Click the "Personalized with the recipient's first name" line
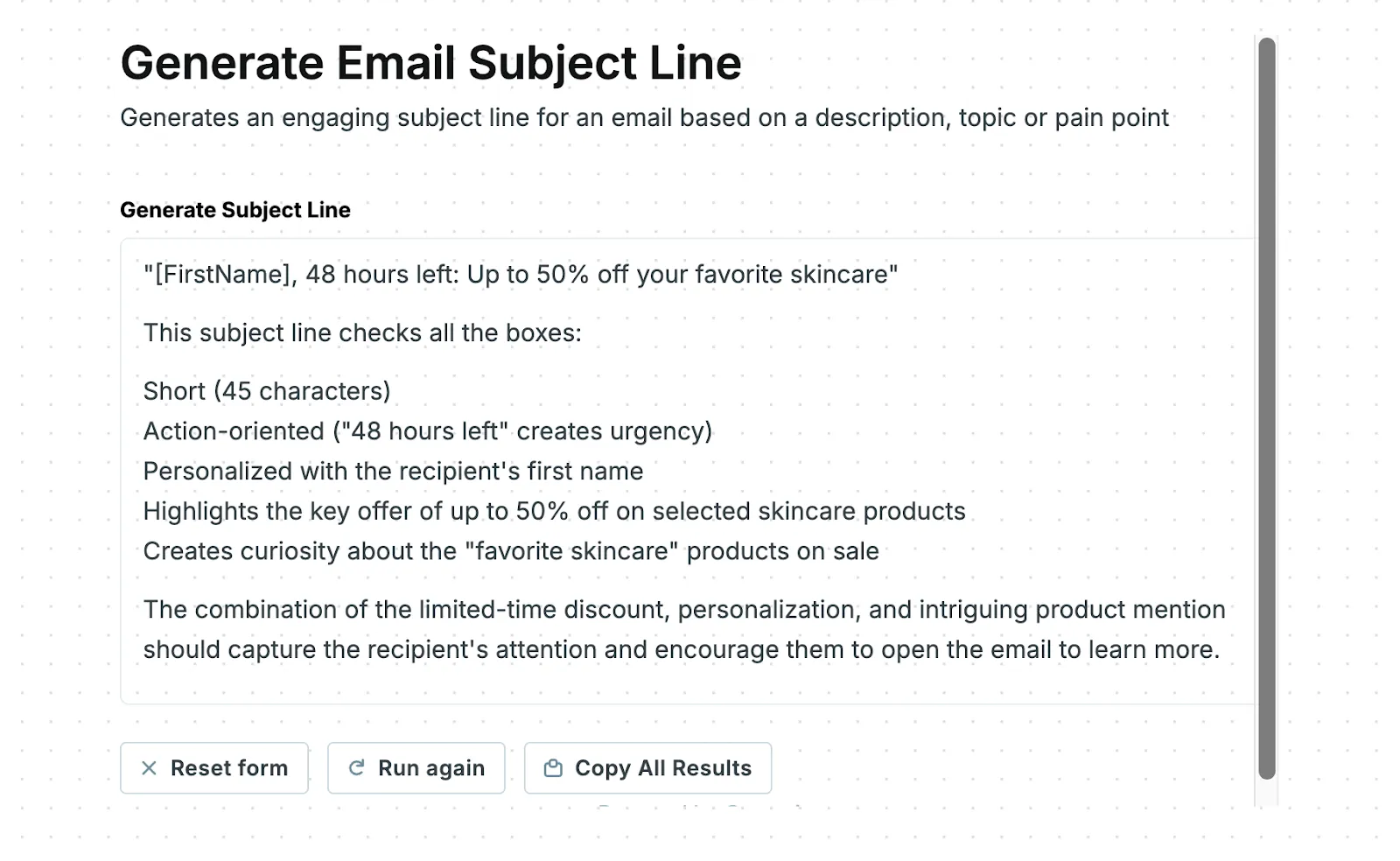 tap(393, 472)
